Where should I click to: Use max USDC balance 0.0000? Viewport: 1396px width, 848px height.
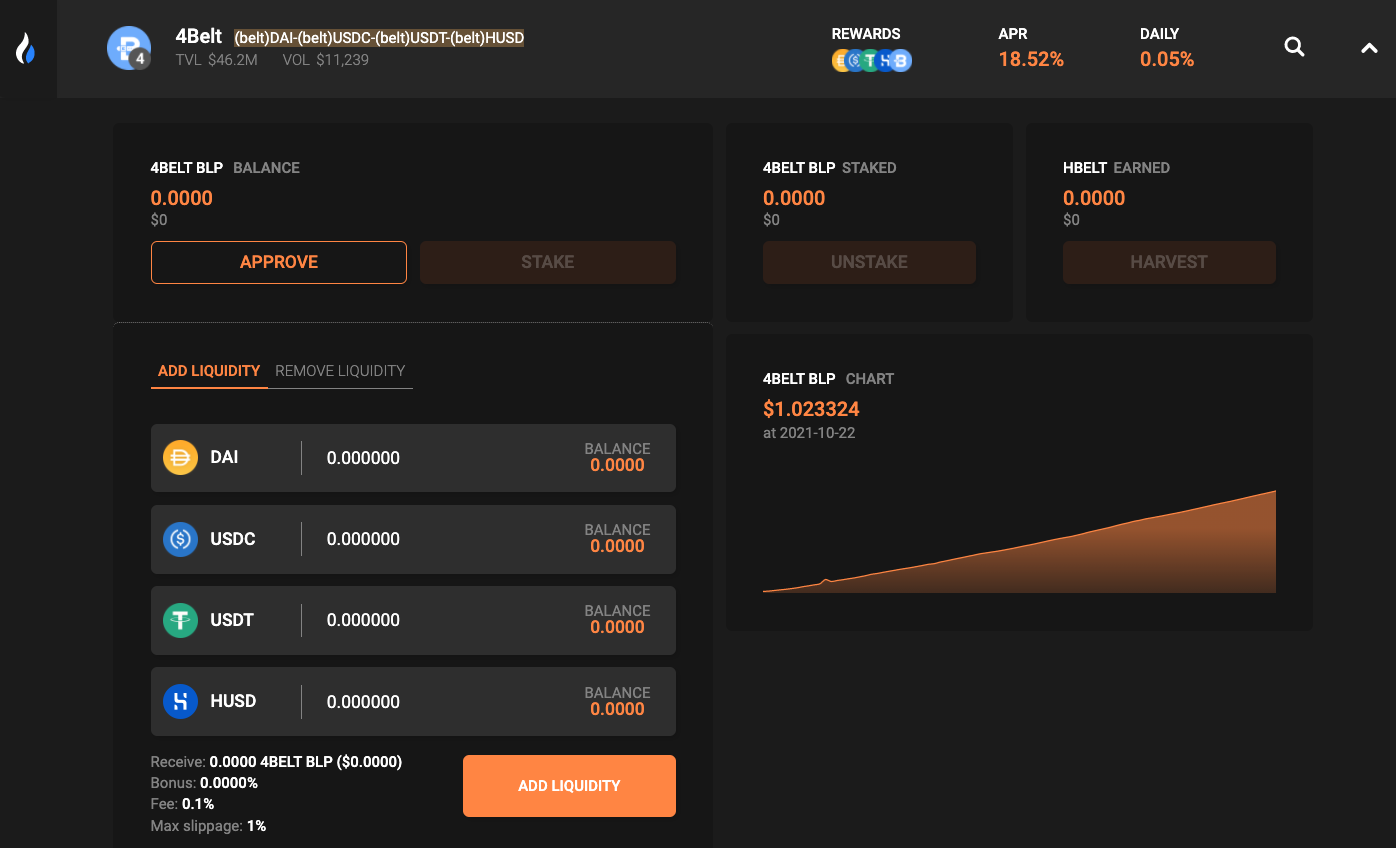pos(617,546)
